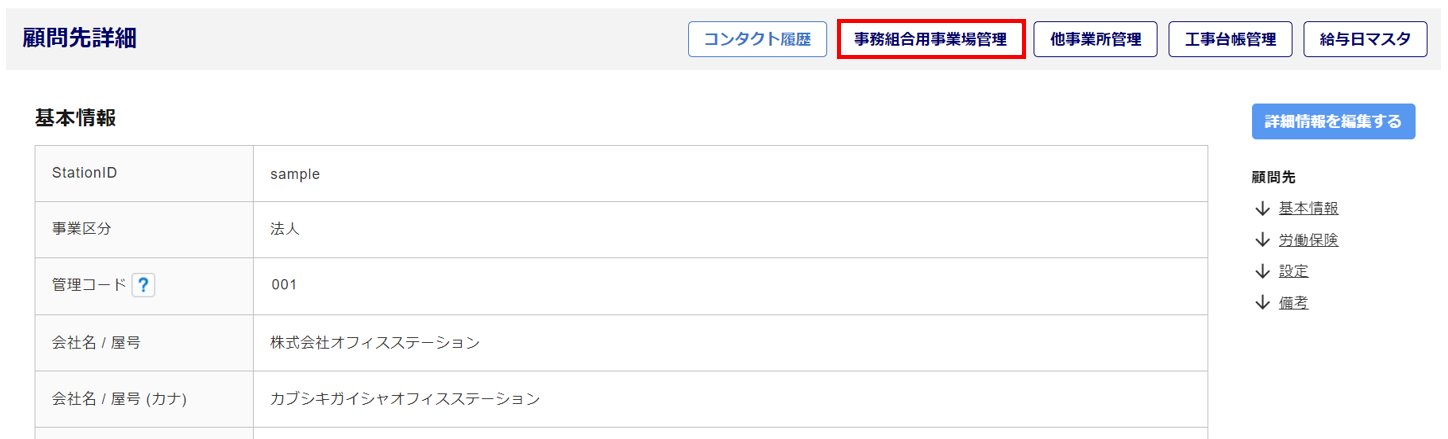Jump to 労働保険 section link

(1308, 240)
